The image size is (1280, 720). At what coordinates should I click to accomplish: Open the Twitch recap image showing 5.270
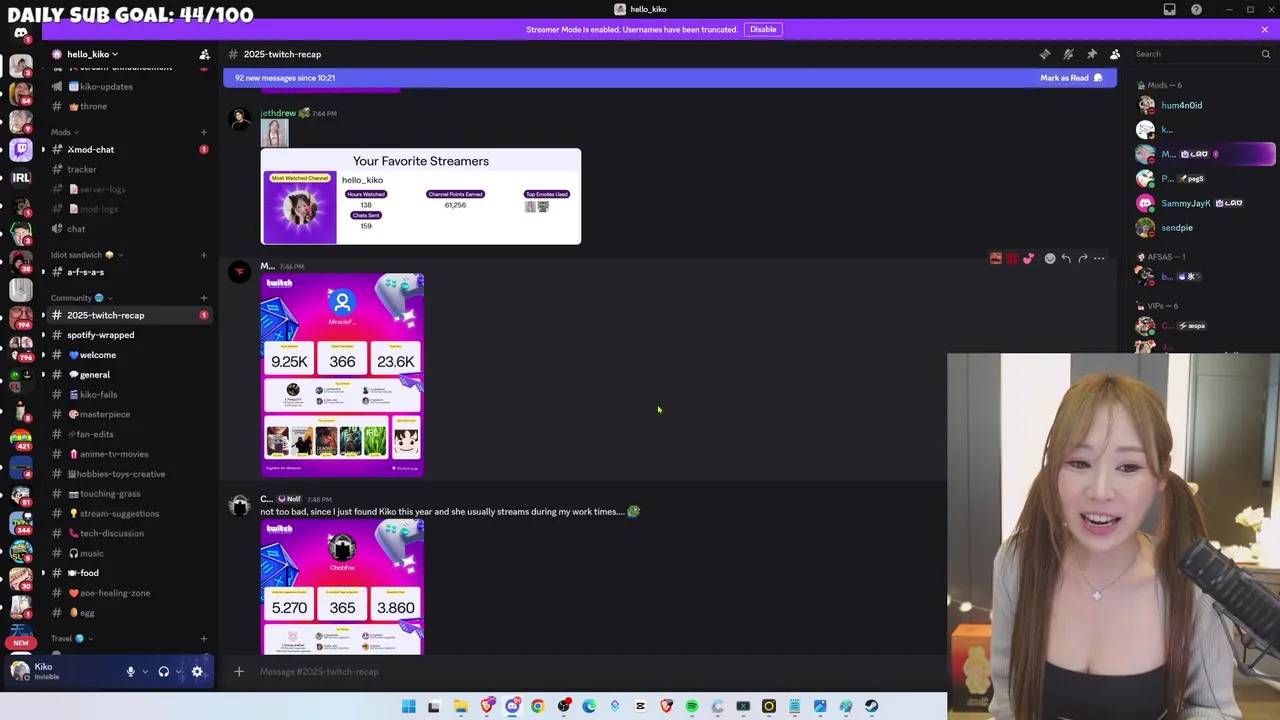click(342, 588)
